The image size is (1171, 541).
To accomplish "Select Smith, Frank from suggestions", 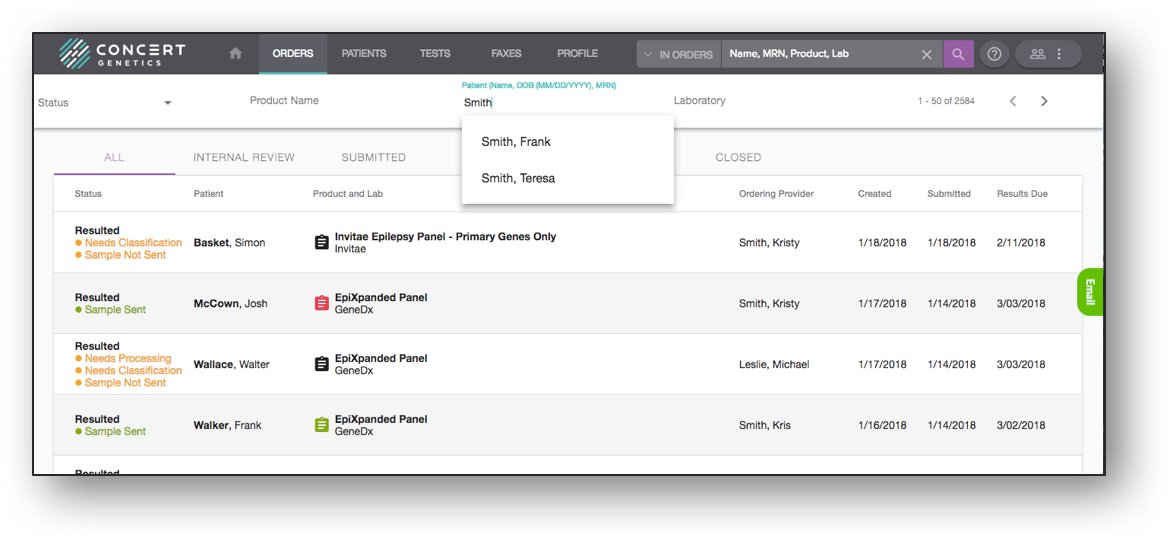I will (516, 142).
